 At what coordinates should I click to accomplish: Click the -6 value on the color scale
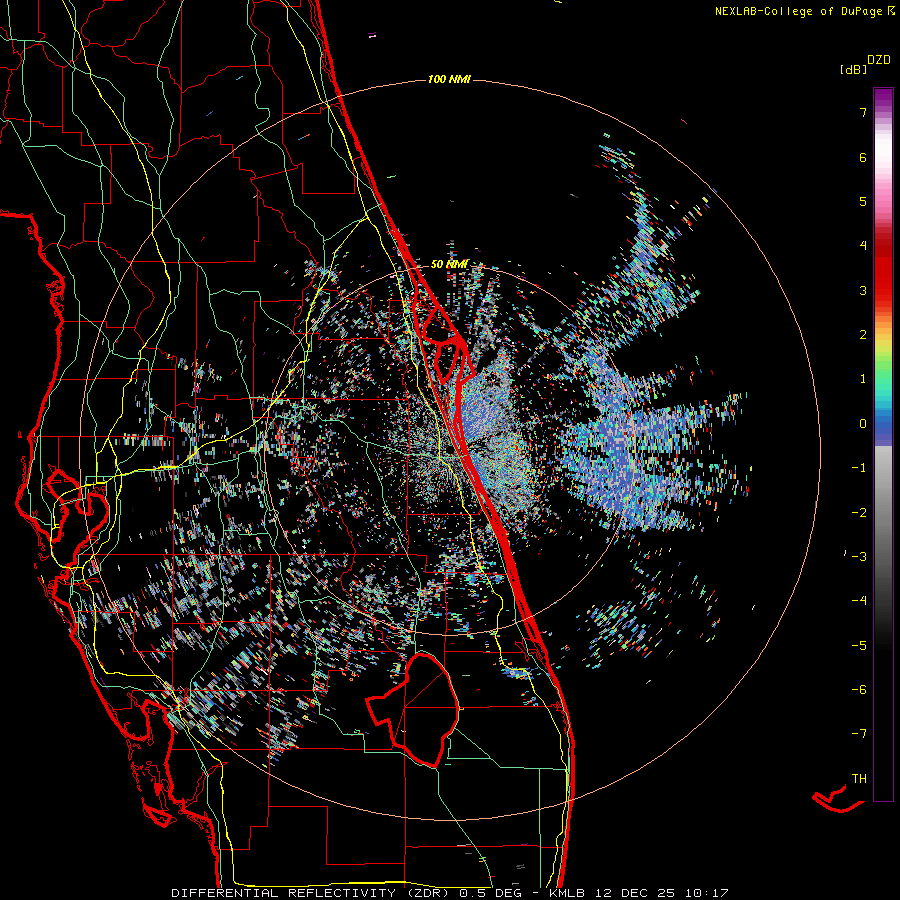click(859, 690)
